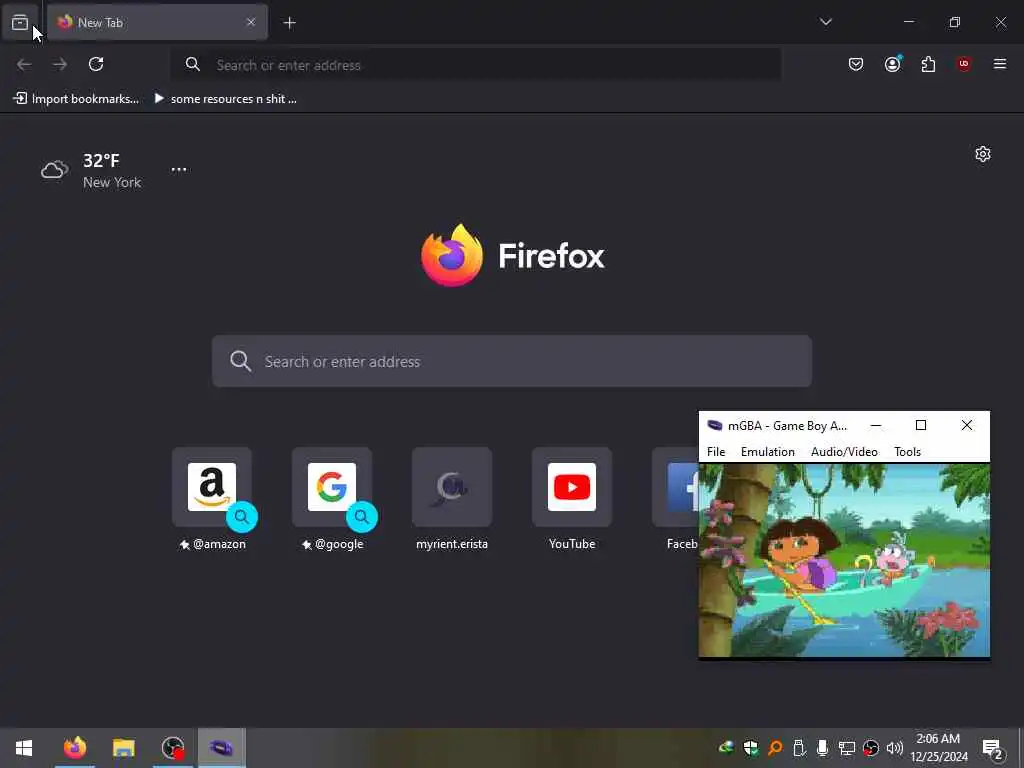This screenshot has width=1024, height=768.
Task: Open the 'some resources n shit' bookmark
Action: [x=225, y=99]
